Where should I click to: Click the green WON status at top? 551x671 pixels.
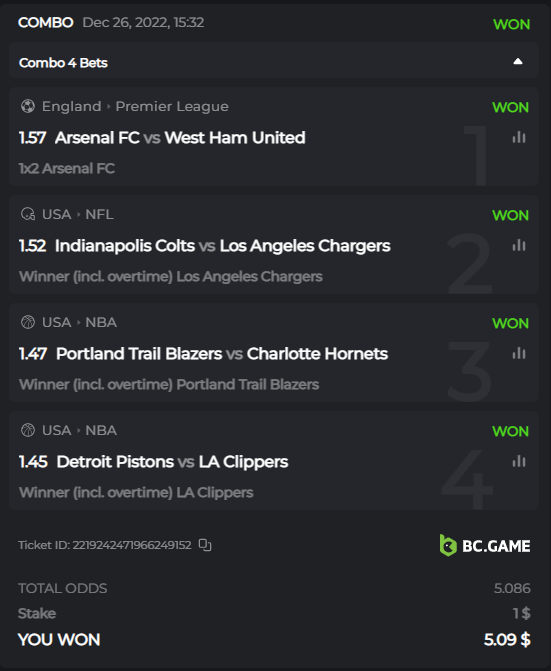tap(512, 24)
